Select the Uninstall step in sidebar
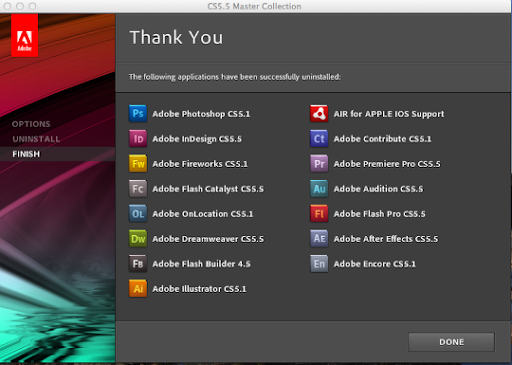The image size is (512, 365). tap(36, 139)
